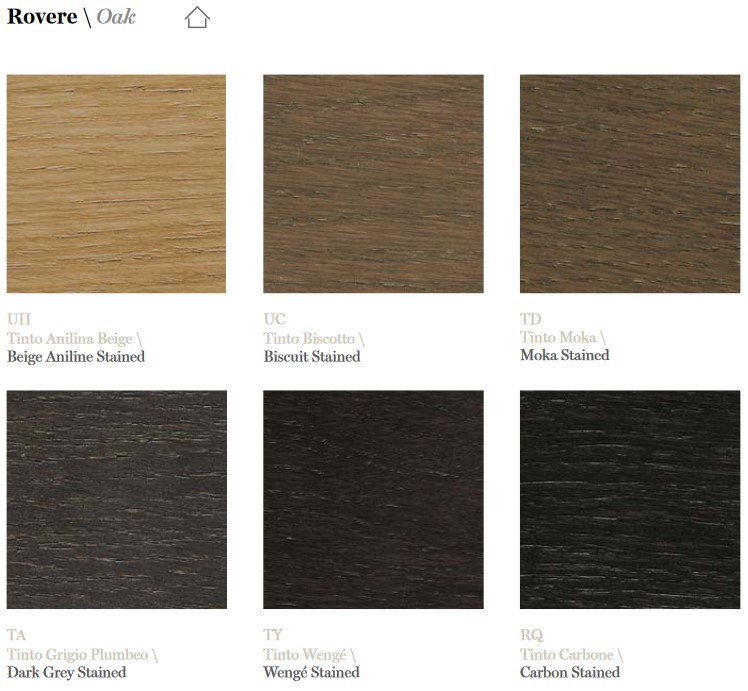Click the 'Dark Grey Stained' text label
Screen dimensions: 748x691
(66, 673)
